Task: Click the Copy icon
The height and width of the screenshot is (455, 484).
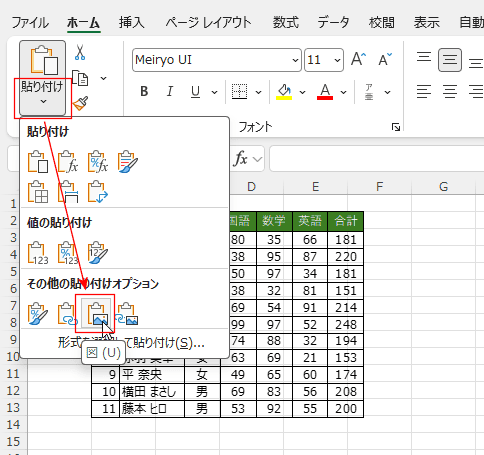Action: 80,78
